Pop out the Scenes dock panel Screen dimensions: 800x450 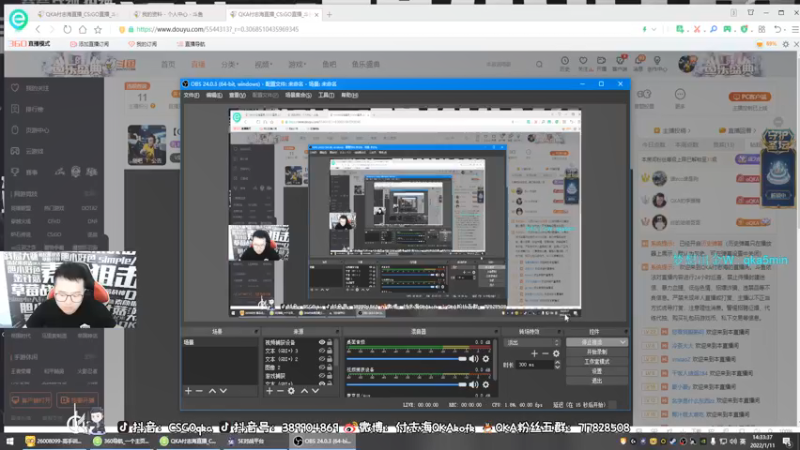pos(256,332)
